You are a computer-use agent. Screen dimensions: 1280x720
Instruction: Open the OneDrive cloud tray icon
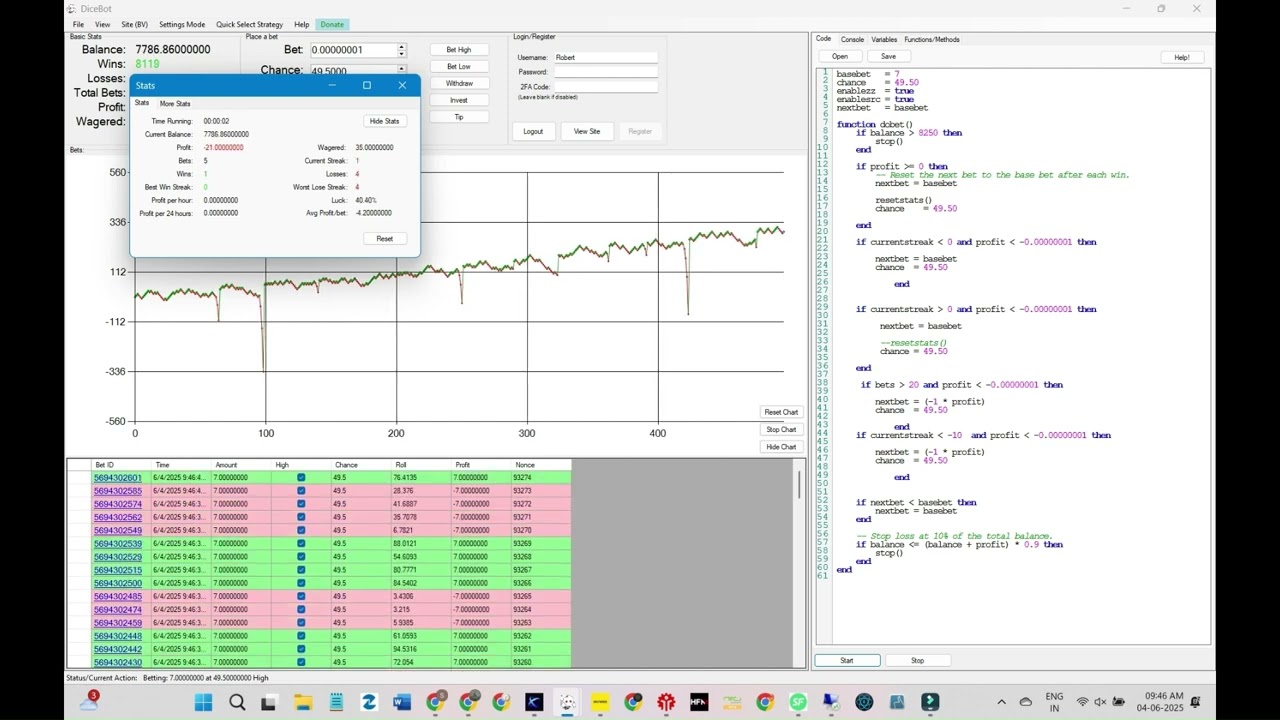click(1025, 702)
